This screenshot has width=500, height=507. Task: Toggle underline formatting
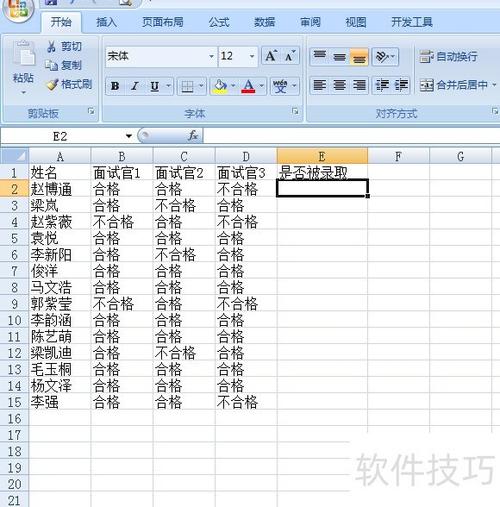154,86
